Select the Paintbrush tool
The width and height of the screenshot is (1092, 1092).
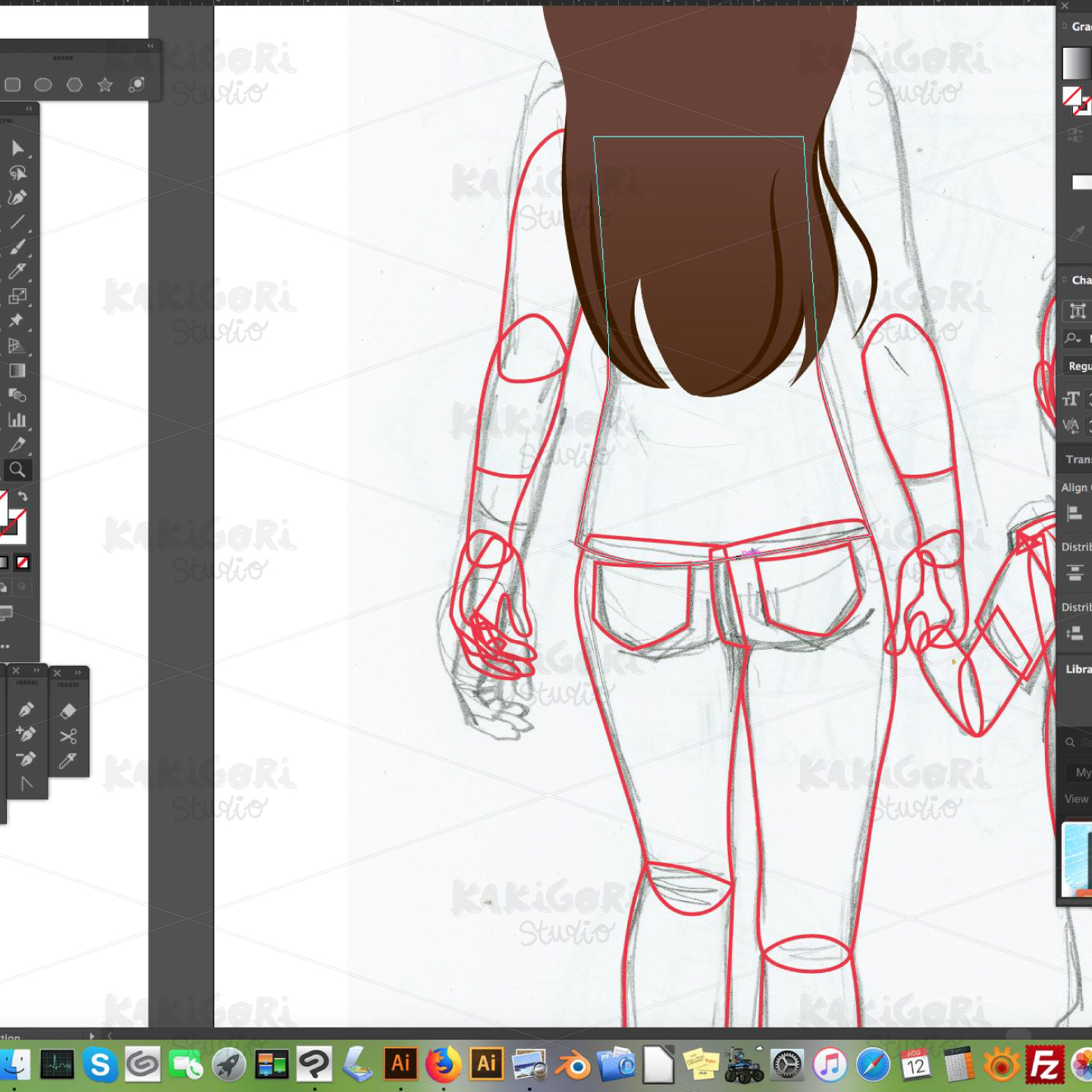19,247
